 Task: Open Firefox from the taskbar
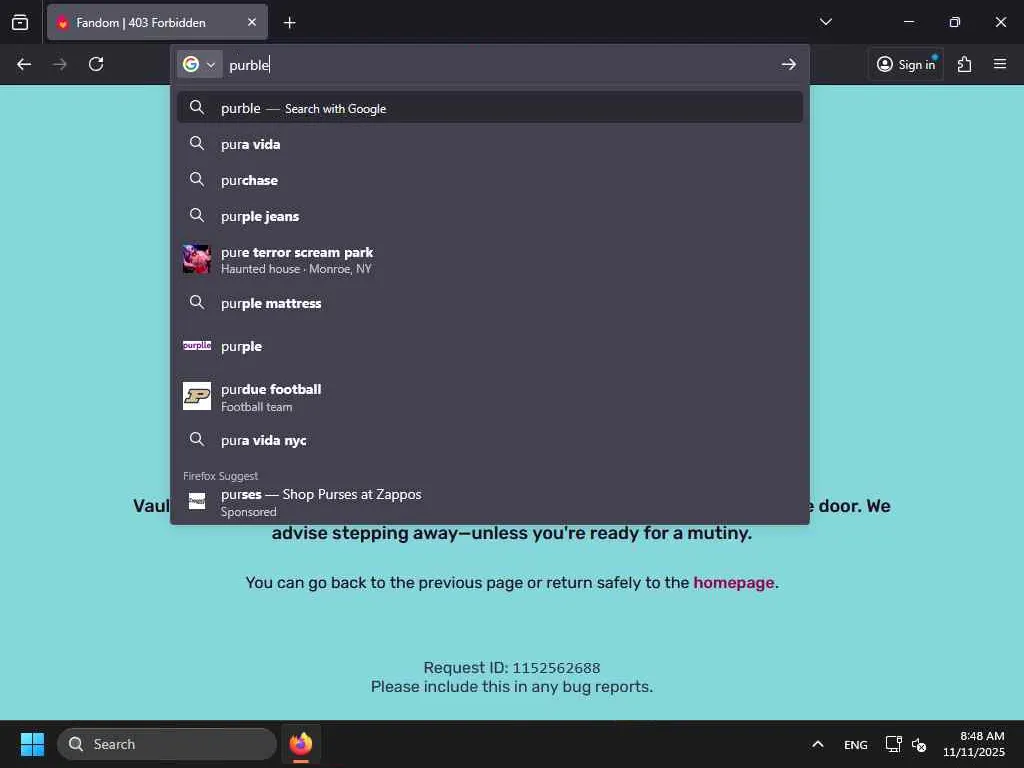[301, 744]
